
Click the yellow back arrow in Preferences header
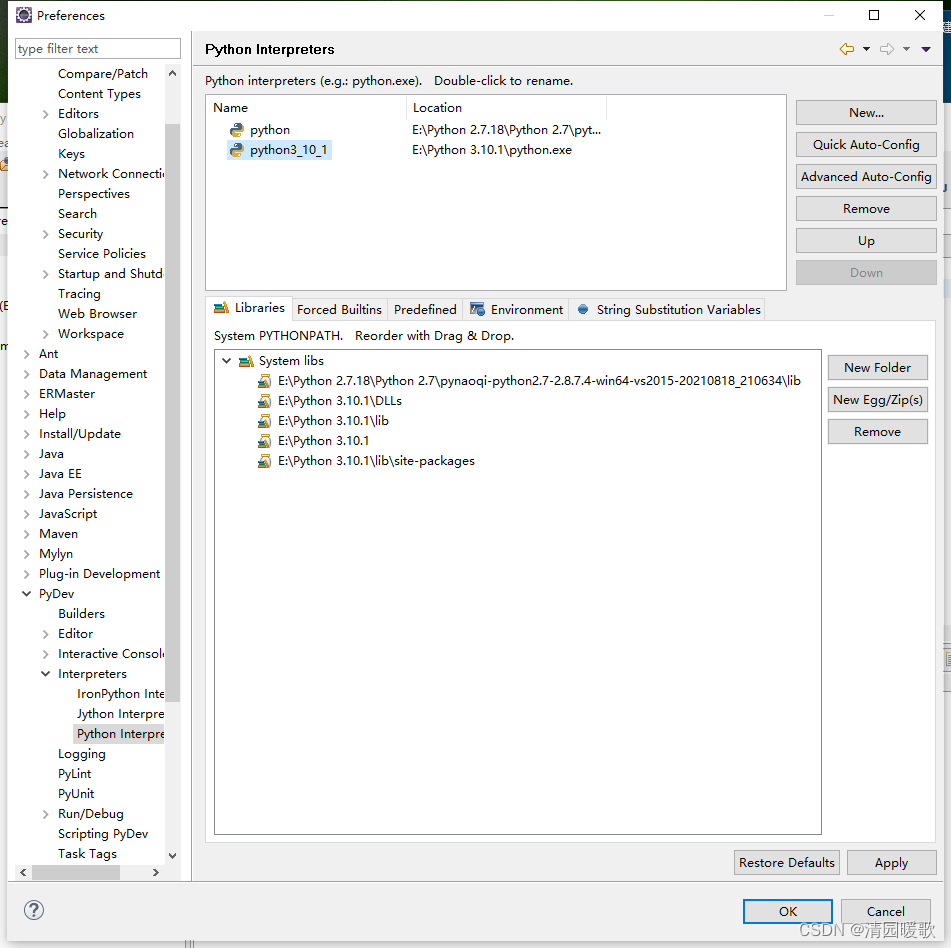coord(846,48)
